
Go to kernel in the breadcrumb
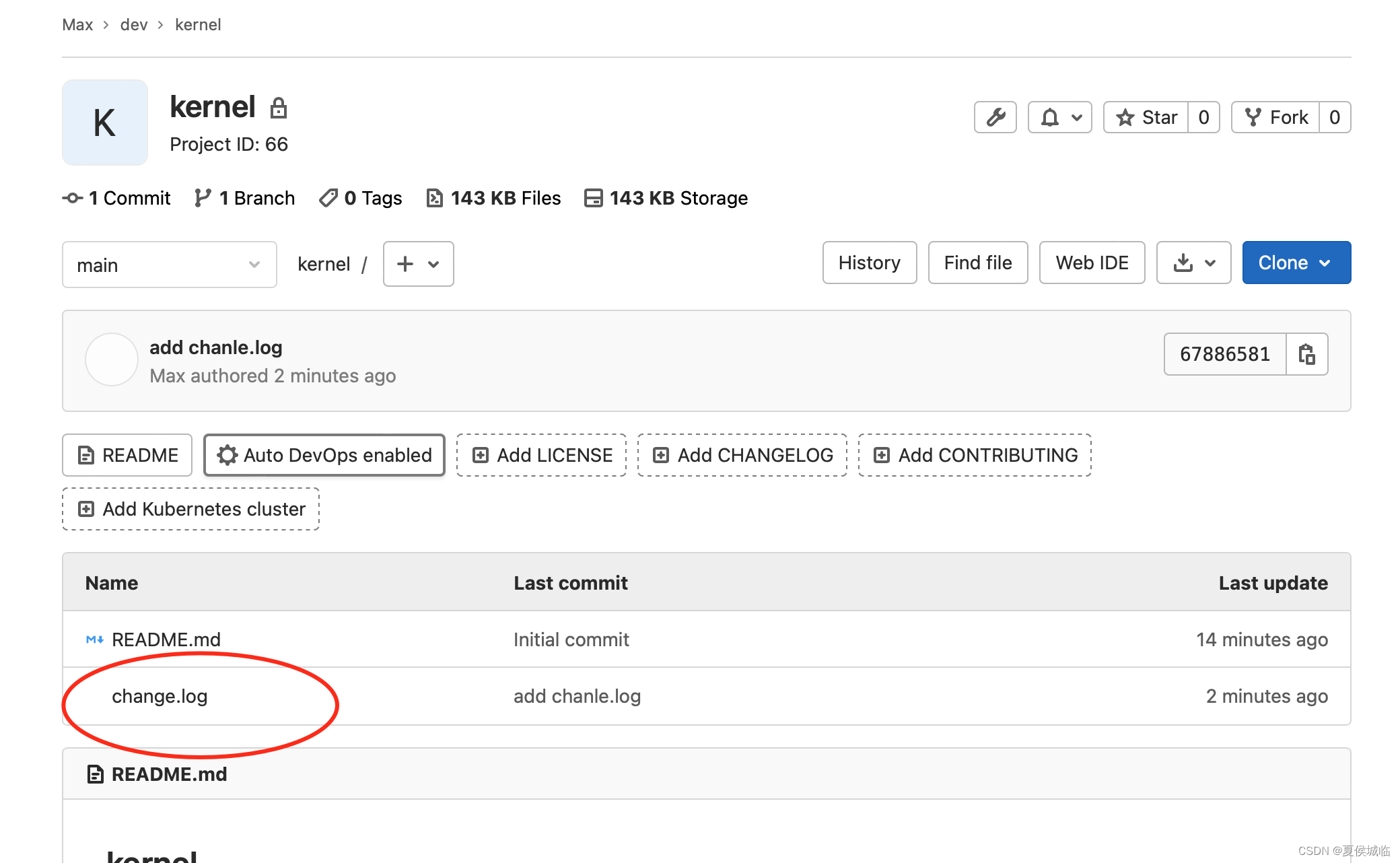coord(198,25)
